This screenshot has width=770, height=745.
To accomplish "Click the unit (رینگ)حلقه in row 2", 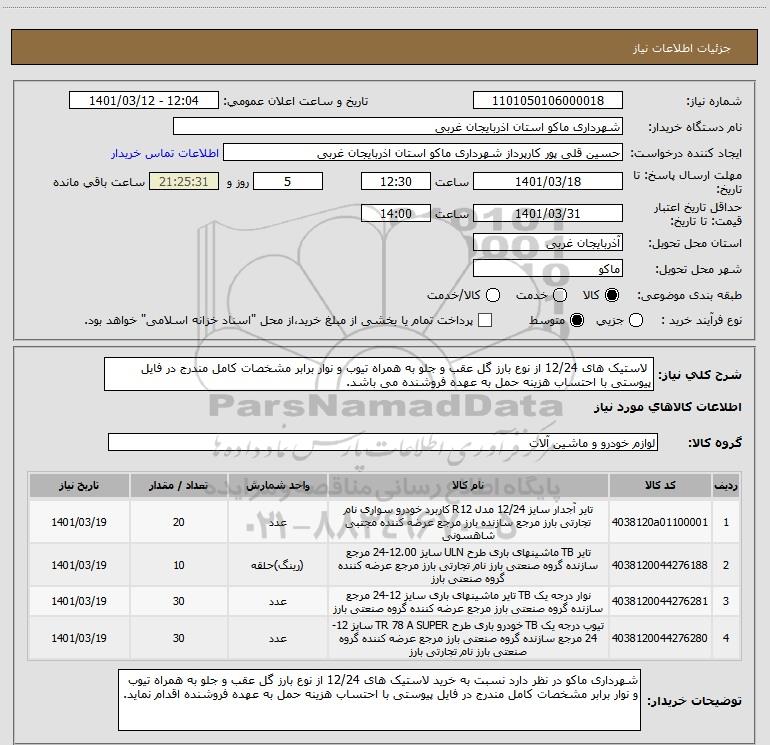I will pos(277,565).
